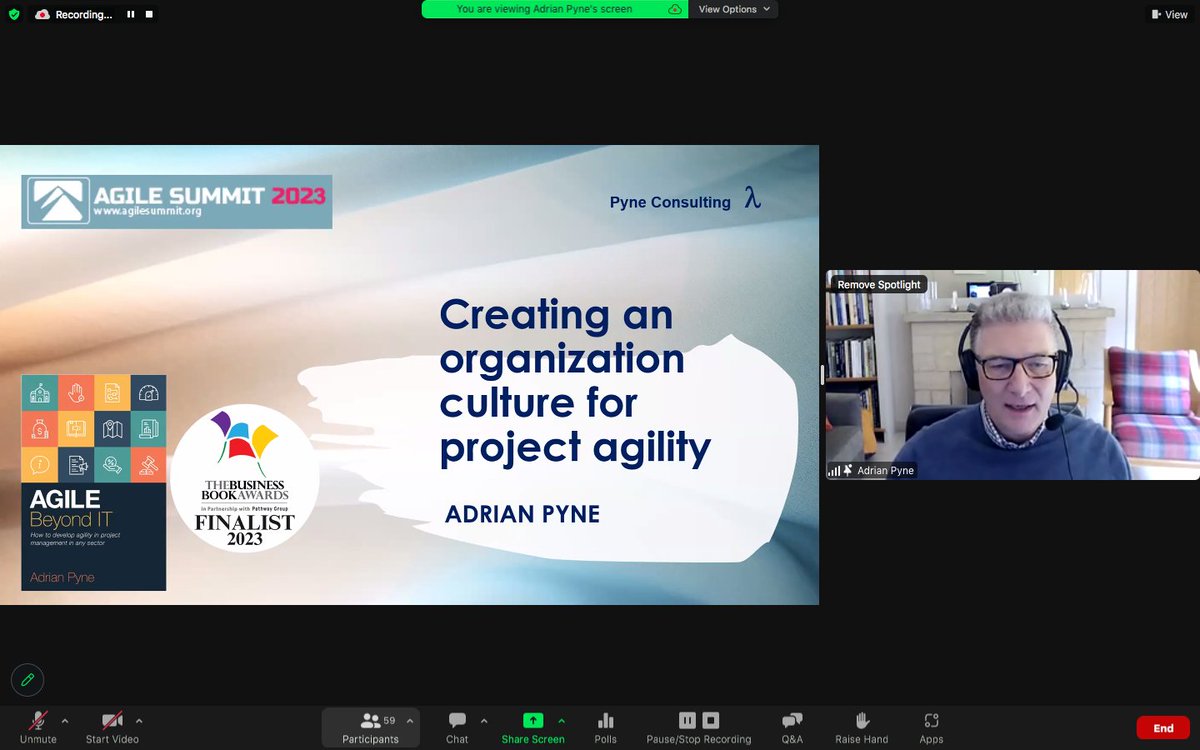The image size is (1200, 750).
Task: Pause the recording from top indicator
Action: [131, 15]
